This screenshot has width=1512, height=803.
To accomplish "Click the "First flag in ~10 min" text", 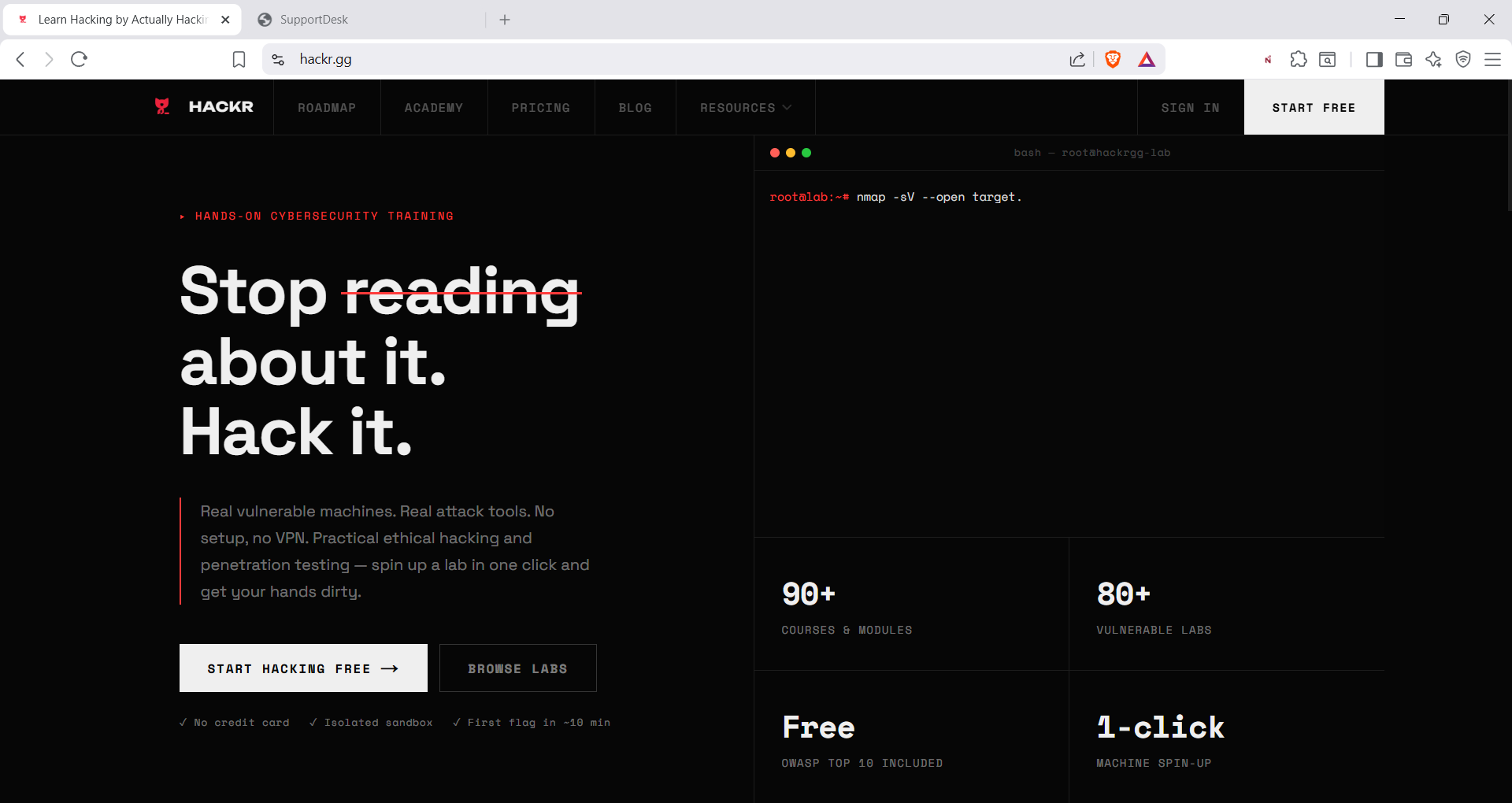I will [539, 723].
